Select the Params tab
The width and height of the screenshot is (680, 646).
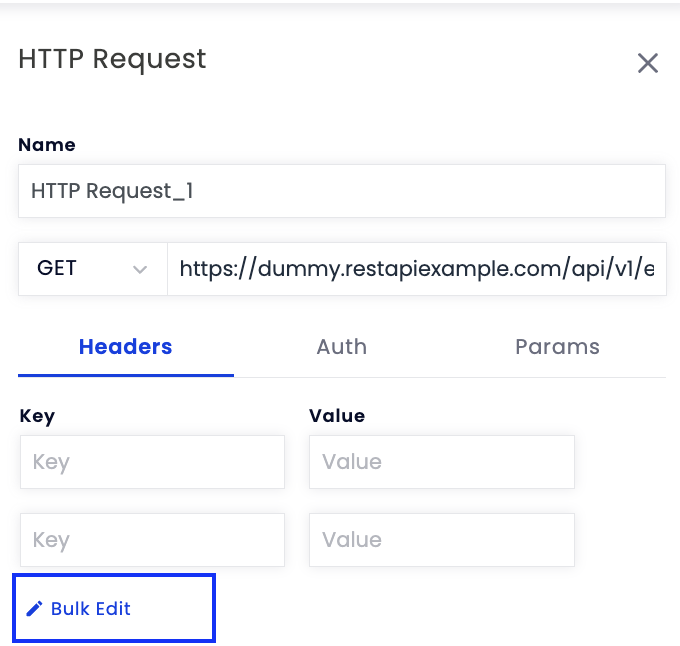[x=558, y=347]
